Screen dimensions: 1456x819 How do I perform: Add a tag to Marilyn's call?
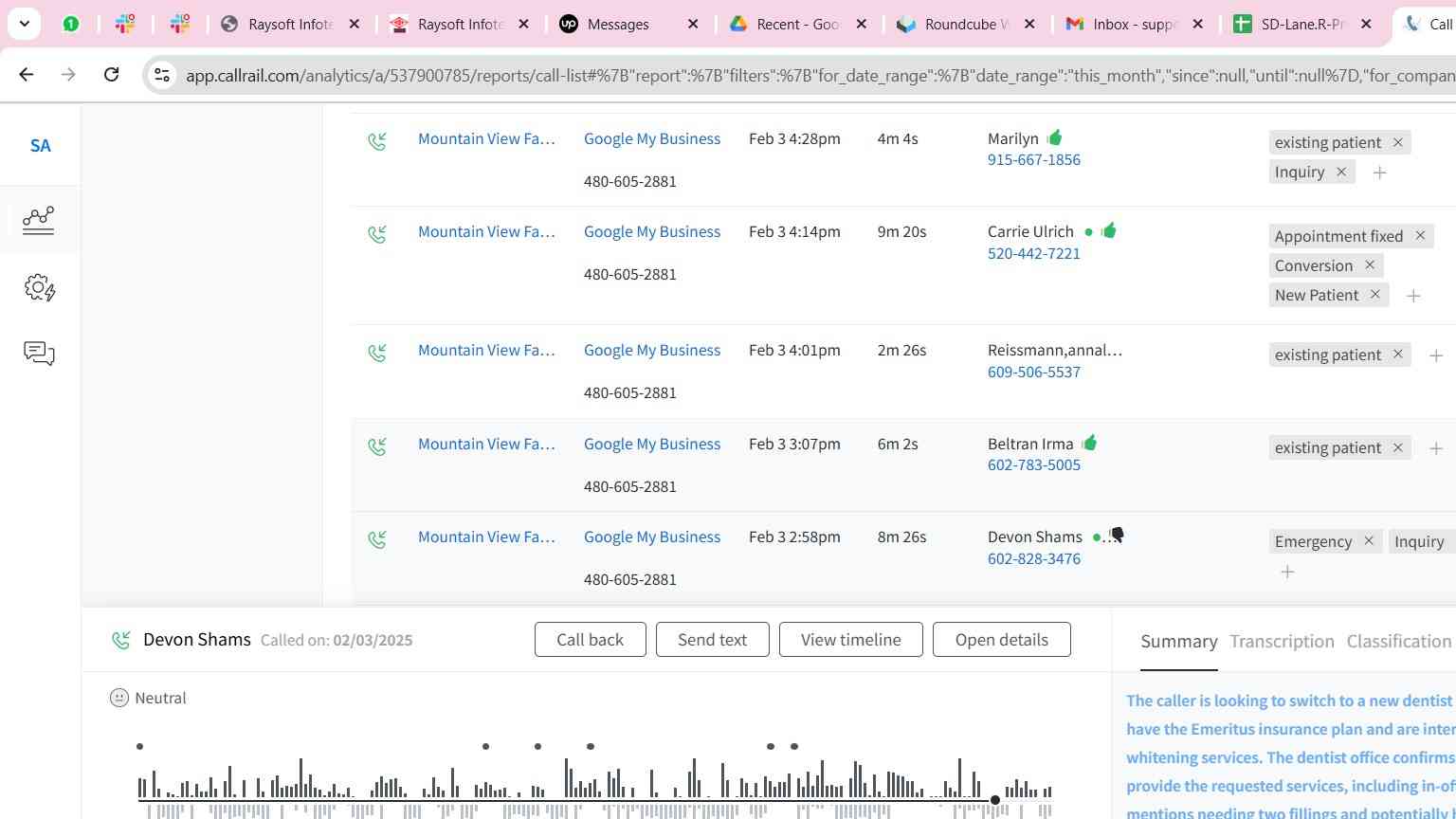pos(1380,173)
